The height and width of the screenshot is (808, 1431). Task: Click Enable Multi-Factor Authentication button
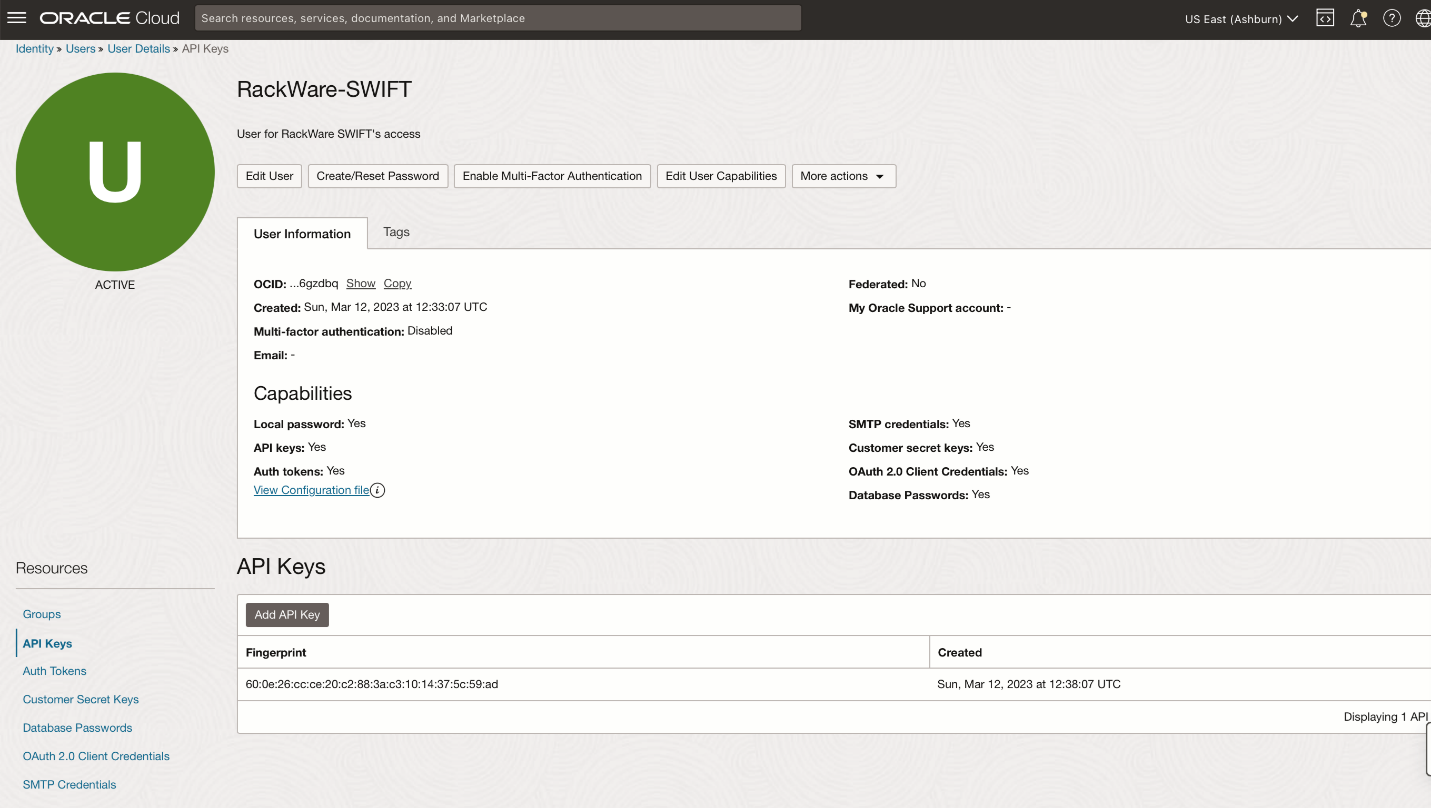(x=552, y=176)
